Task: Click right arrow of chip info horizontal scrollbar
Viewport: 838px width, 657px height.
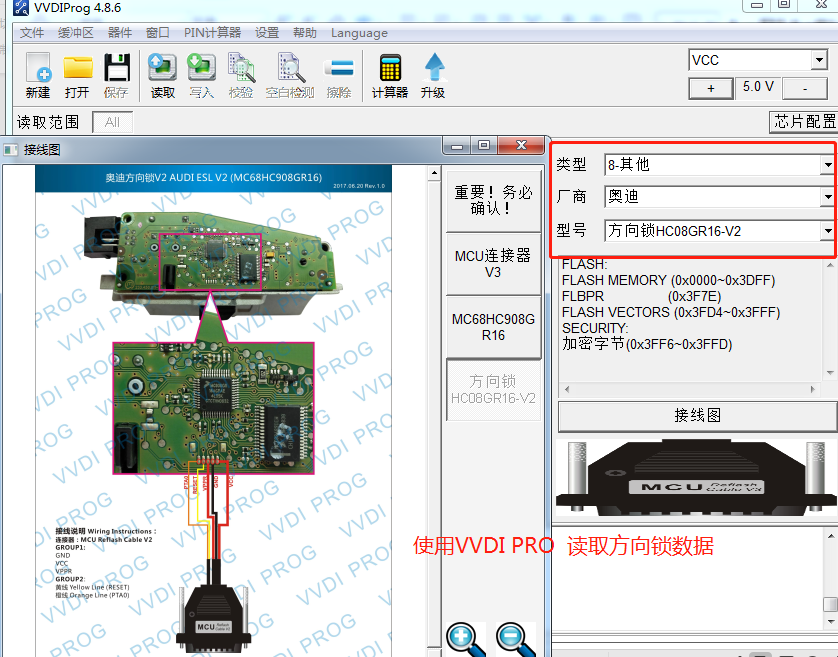Action: [x=813, y=390]
